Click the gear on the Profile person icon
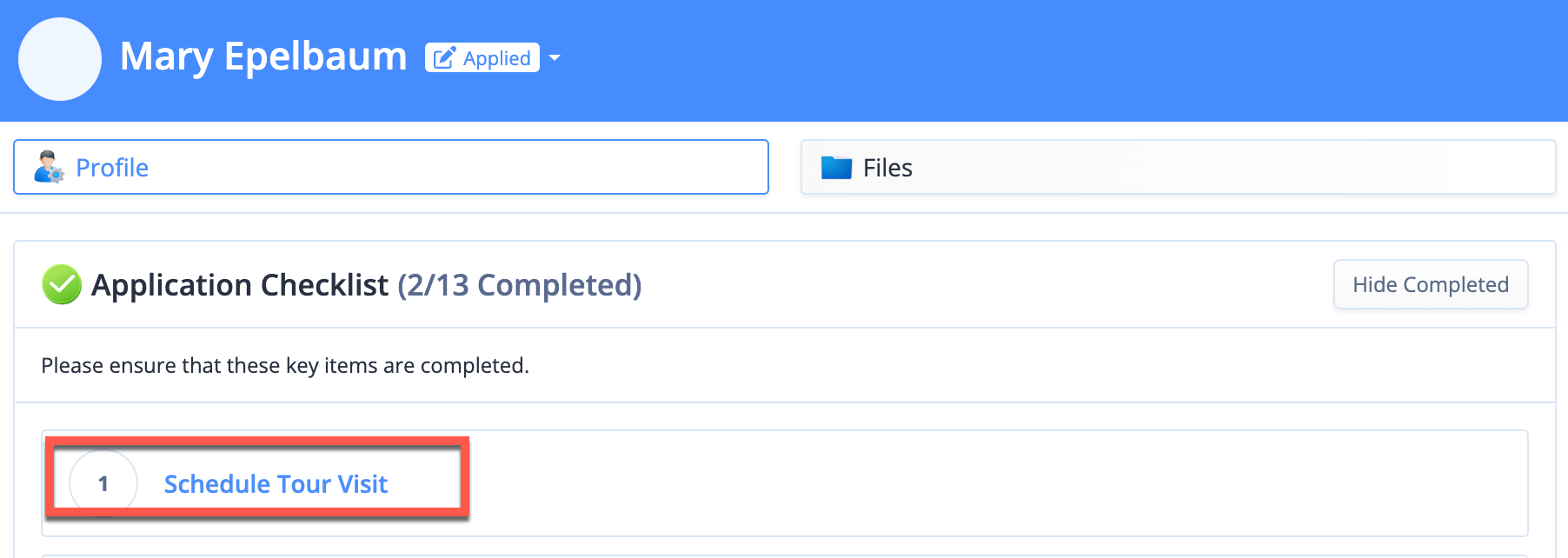 click(57, 174)
